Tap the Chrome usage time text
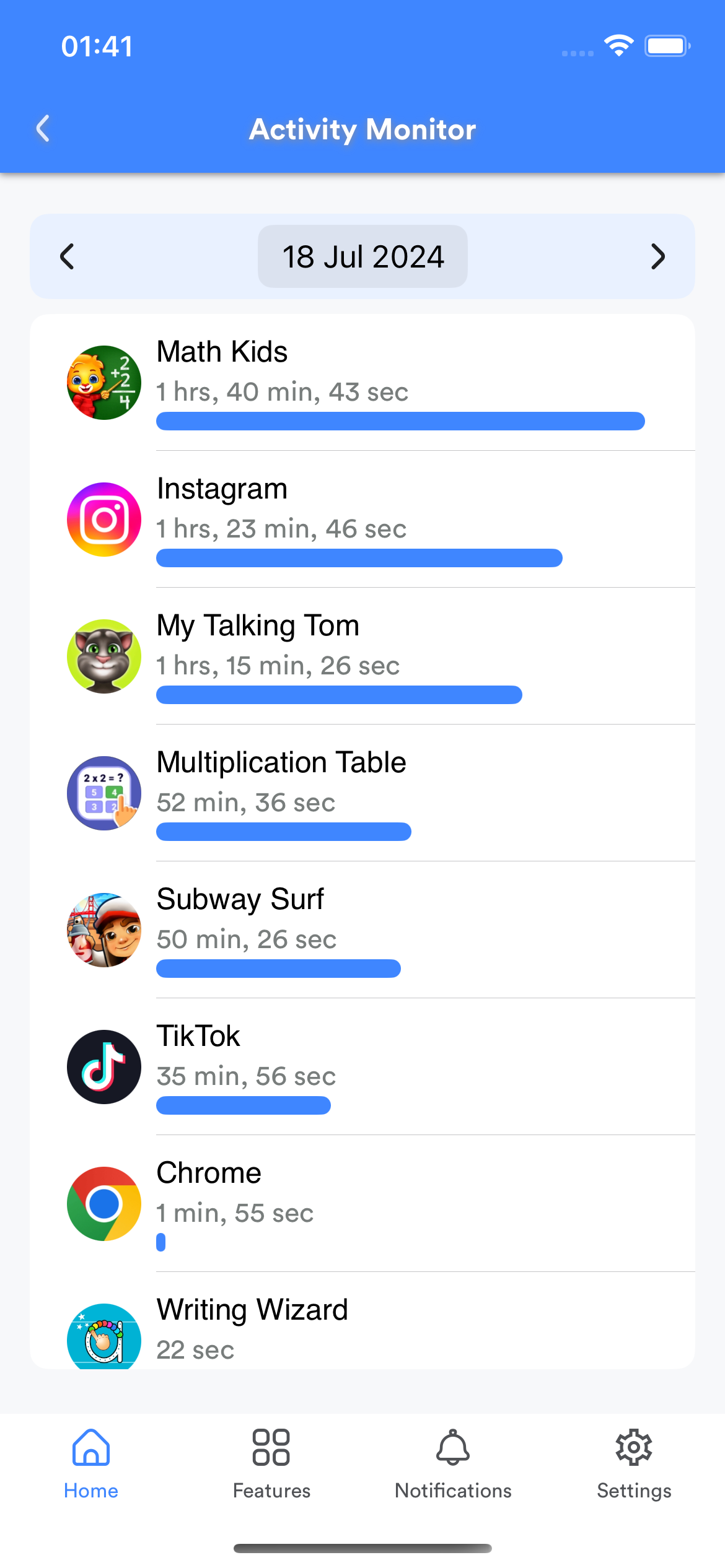The height and width of the screenshot is (1568, 725). [x=235, y=1213]
